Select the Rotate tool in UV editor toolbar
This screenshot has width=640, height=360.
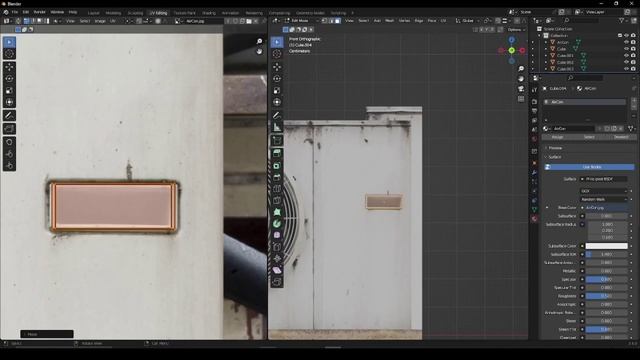coord(9,79)
